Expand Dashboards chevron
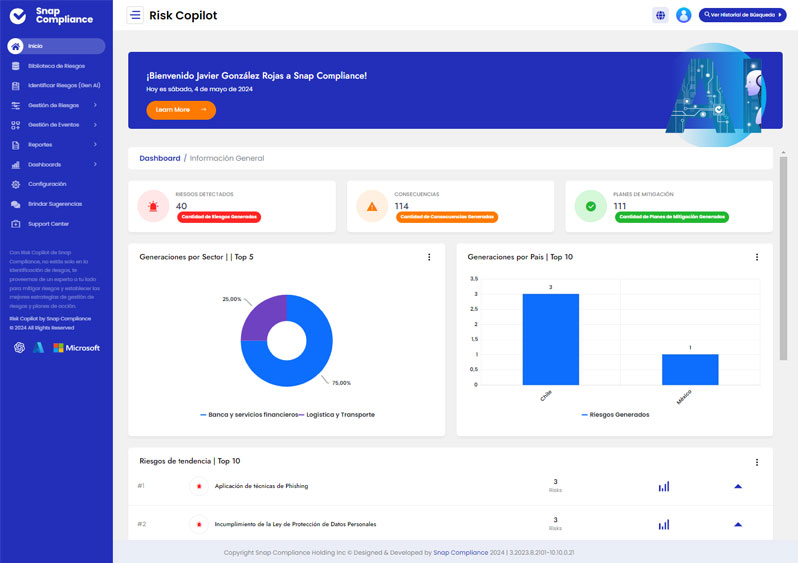The height and width of the screenshot is (563, 798). tap(95, 164)
